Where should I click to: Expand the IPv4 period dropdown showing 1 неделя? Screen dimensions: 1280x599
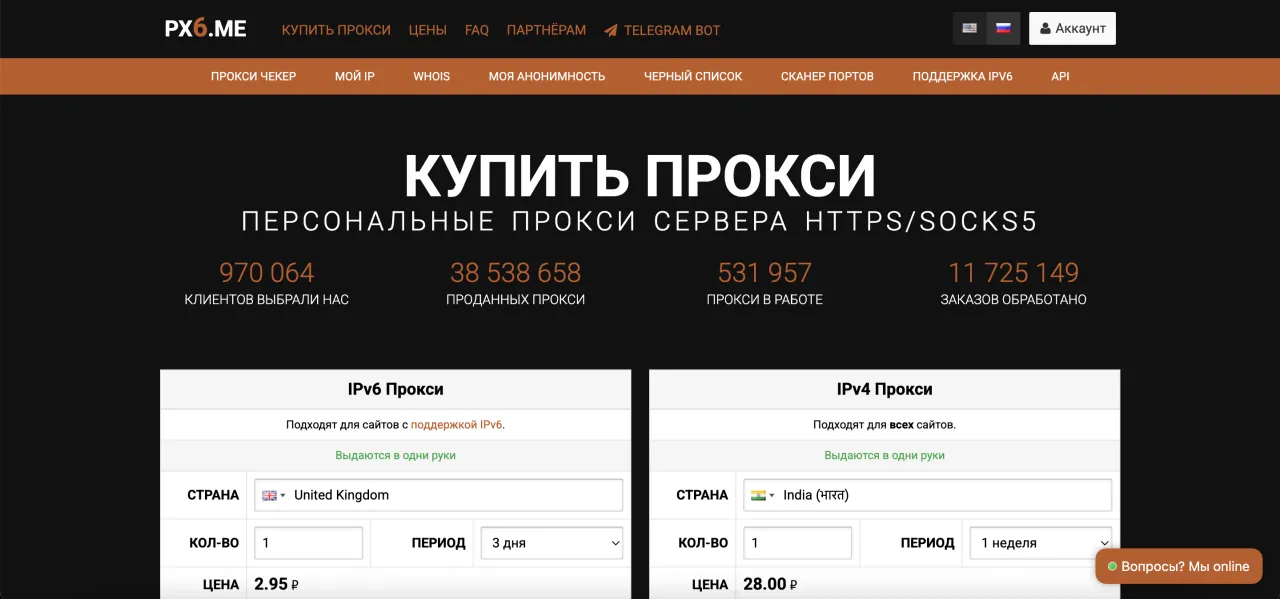point(1040,543)
